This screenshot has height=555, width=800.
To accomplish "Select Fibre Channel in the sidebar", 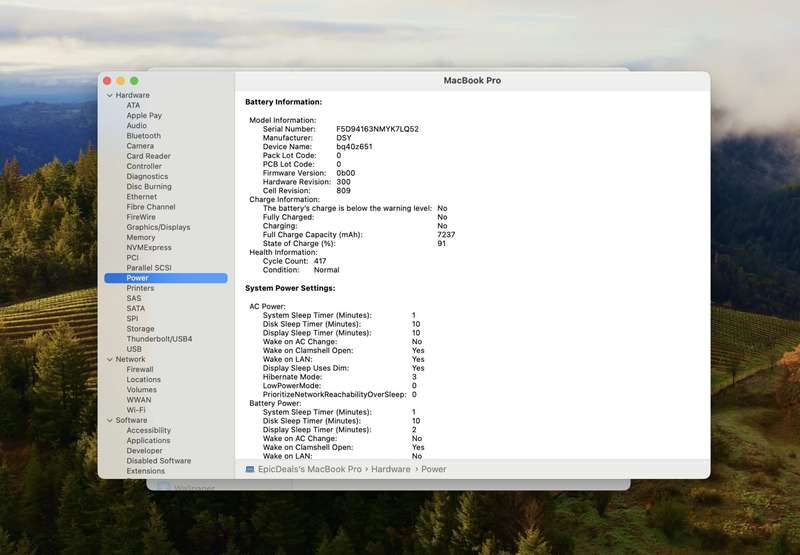I will 151,207.
